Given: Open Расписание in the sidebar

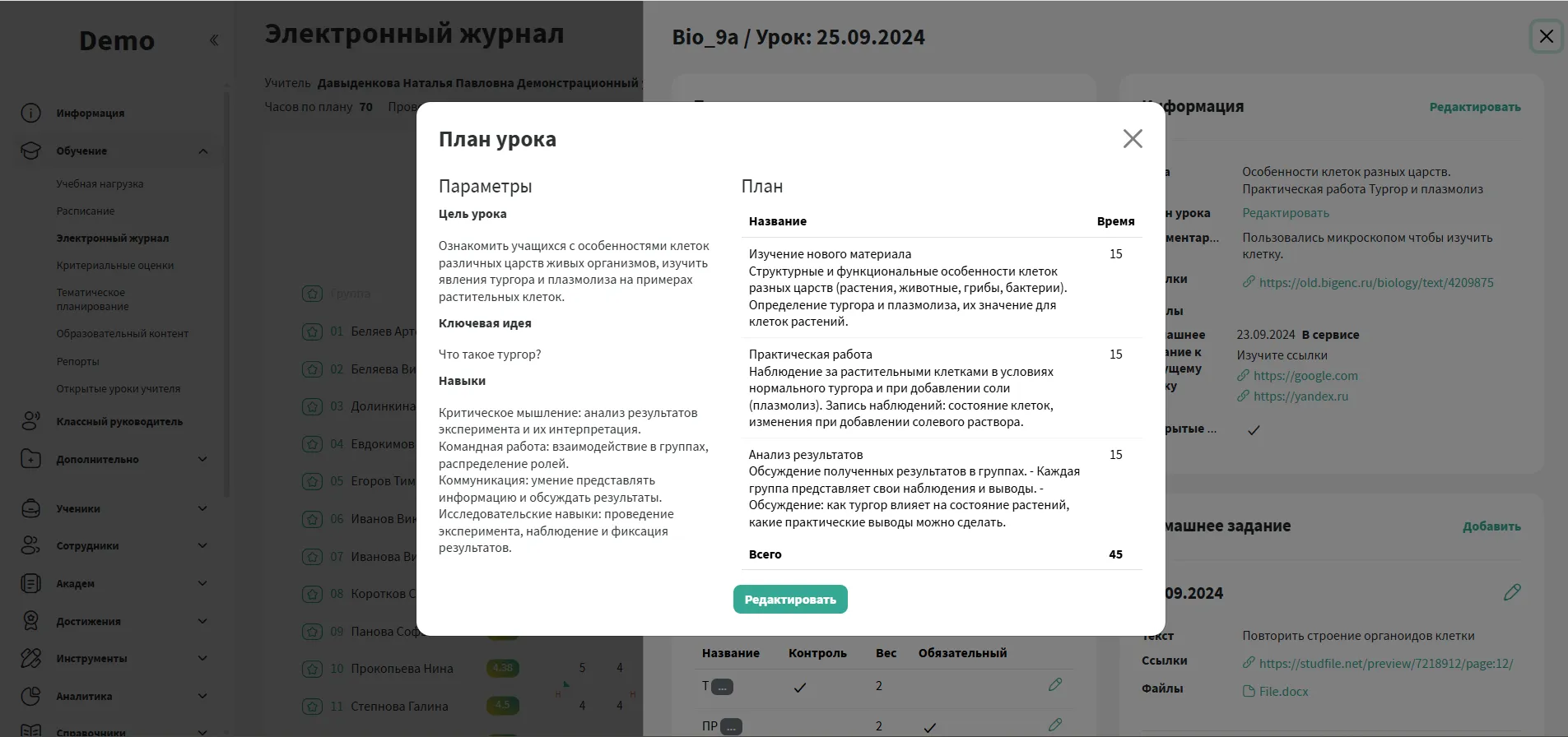Looking at the screenshot, I should click(86, 211).
